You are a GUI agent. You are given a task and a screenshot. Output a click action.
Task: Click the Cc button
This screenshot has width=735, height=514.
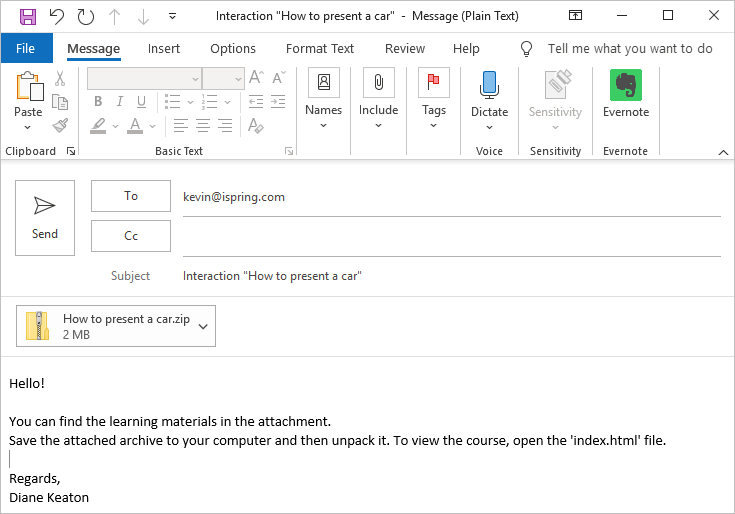(x=131, y=236)
